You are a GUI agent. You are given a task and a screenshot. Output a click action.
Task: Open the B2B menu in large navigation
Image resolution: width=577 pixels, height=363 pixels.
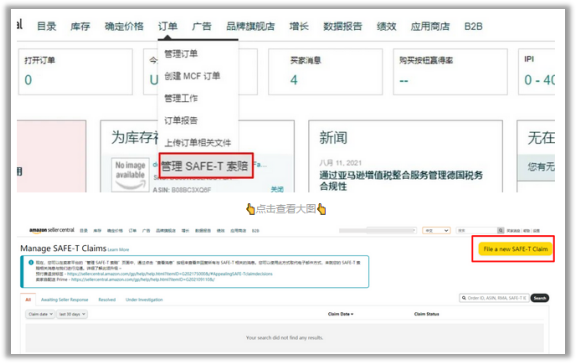473,26
